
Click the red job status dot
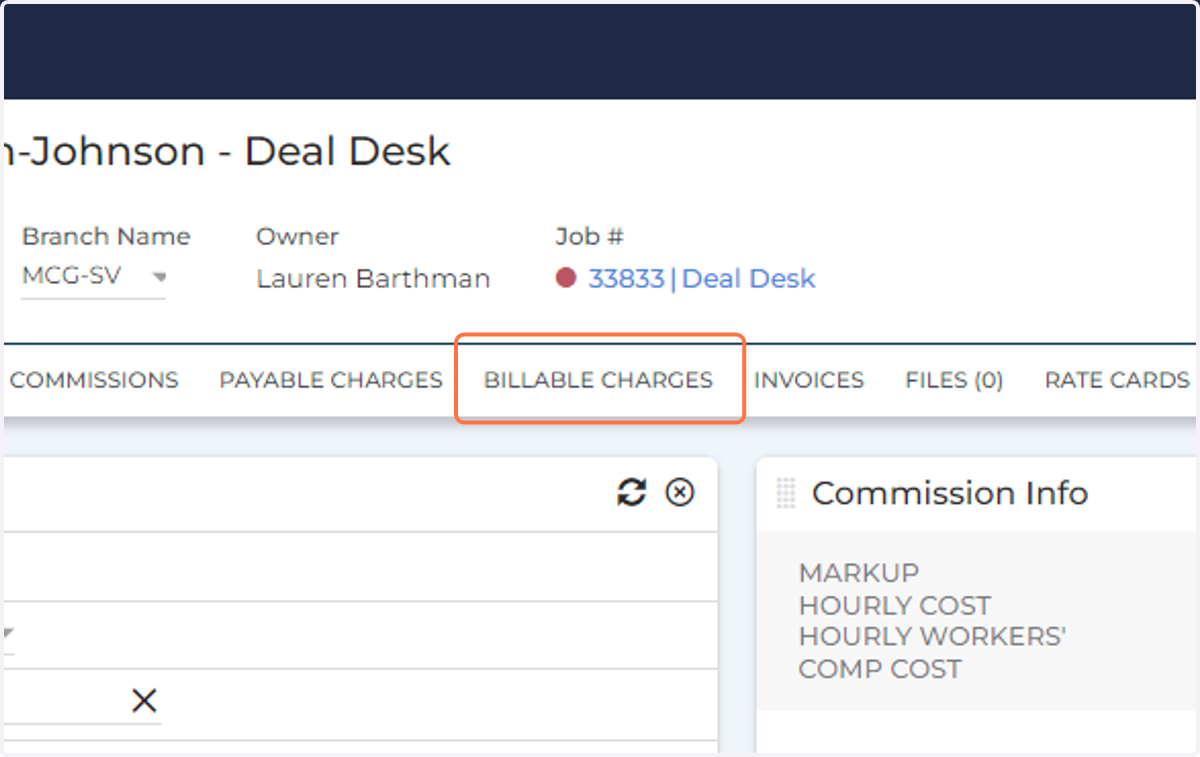(566, 278)
